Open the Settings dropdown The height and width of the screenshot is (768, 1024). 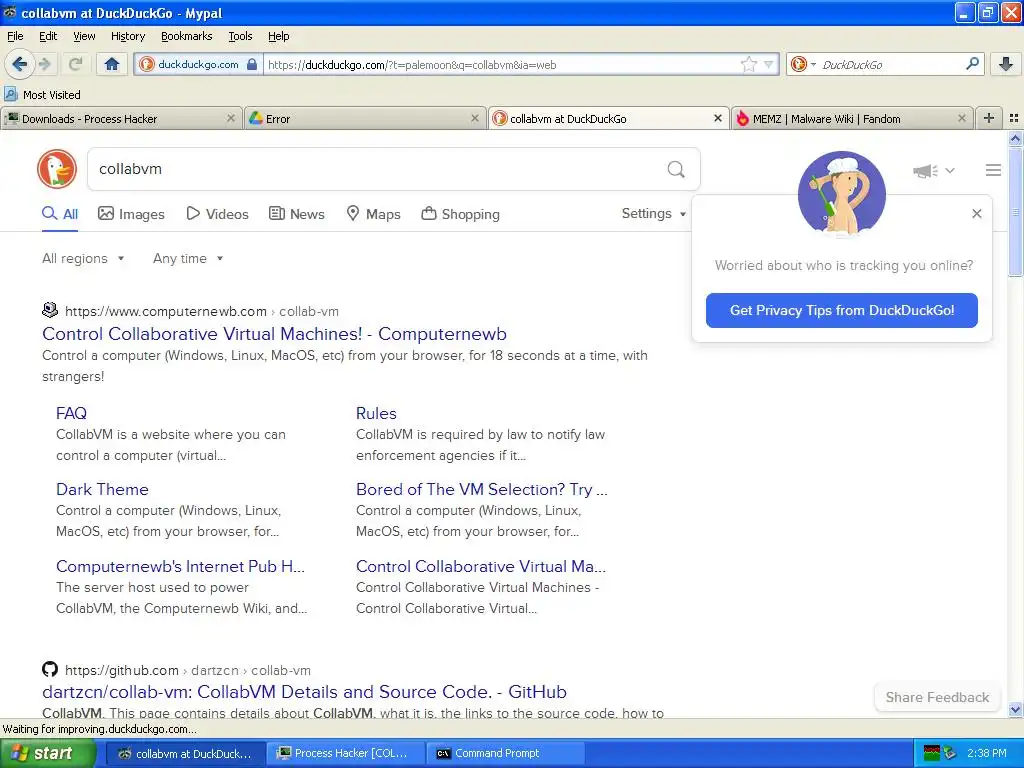[654, 214]
